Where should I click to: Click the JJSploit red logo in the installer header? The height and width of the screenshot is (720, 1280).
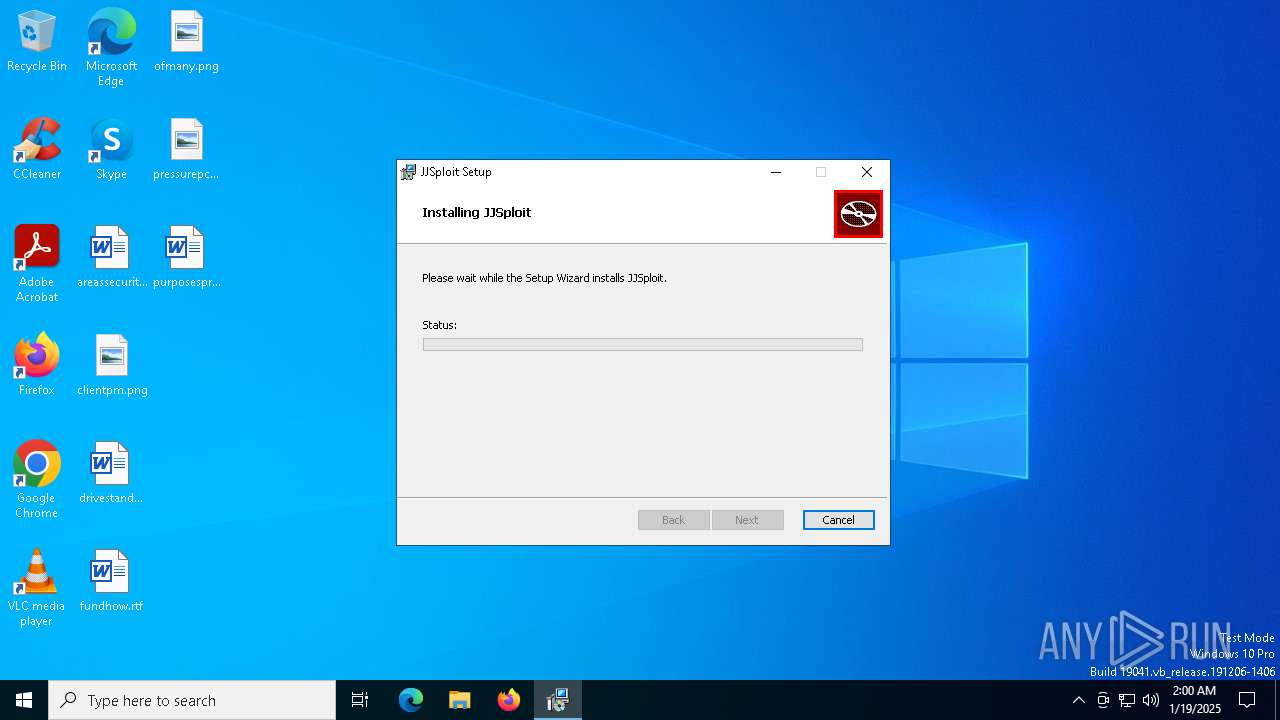858,214
